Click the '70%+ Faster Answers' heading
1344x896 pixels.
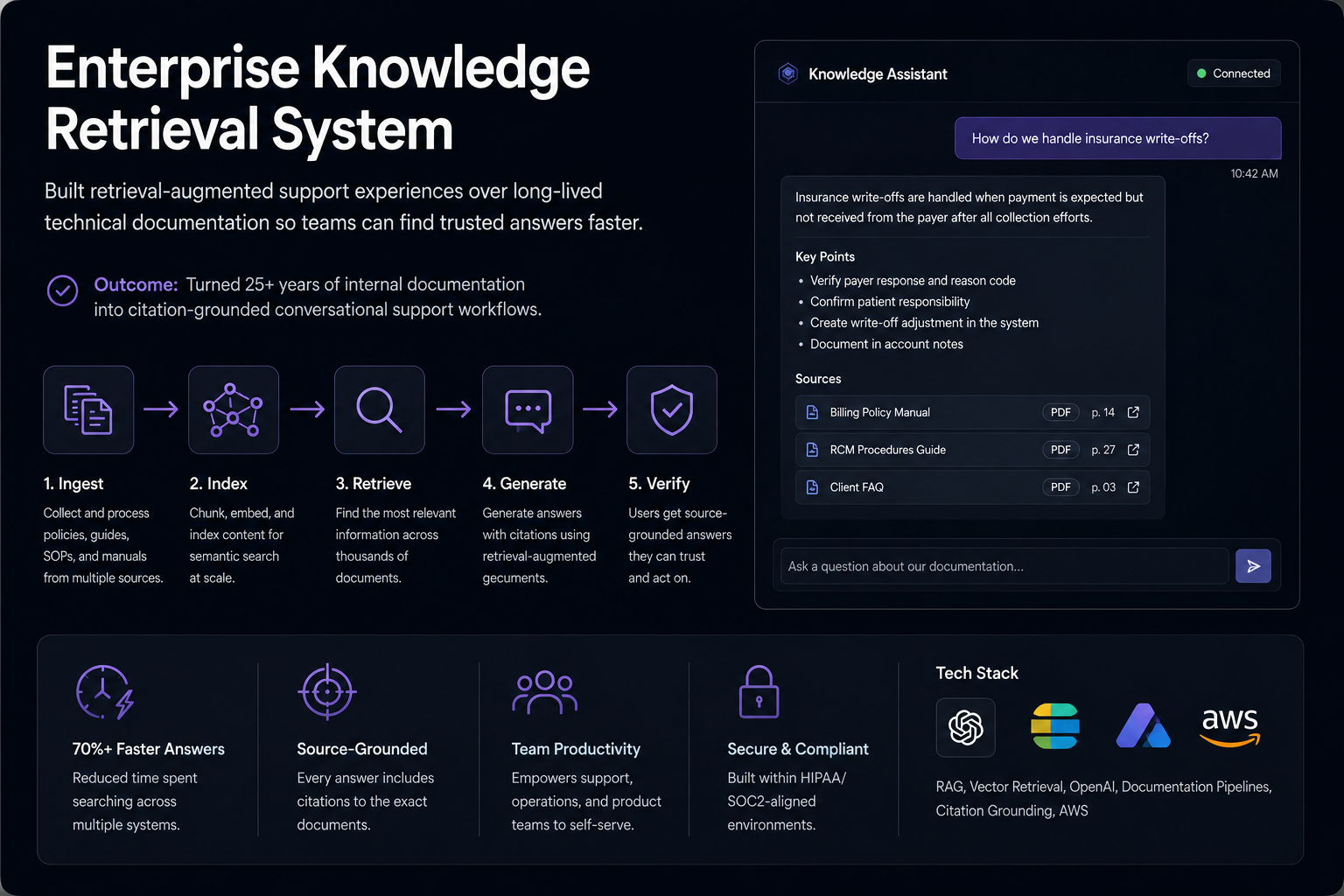pyautogui.click(x=149, y=749)
